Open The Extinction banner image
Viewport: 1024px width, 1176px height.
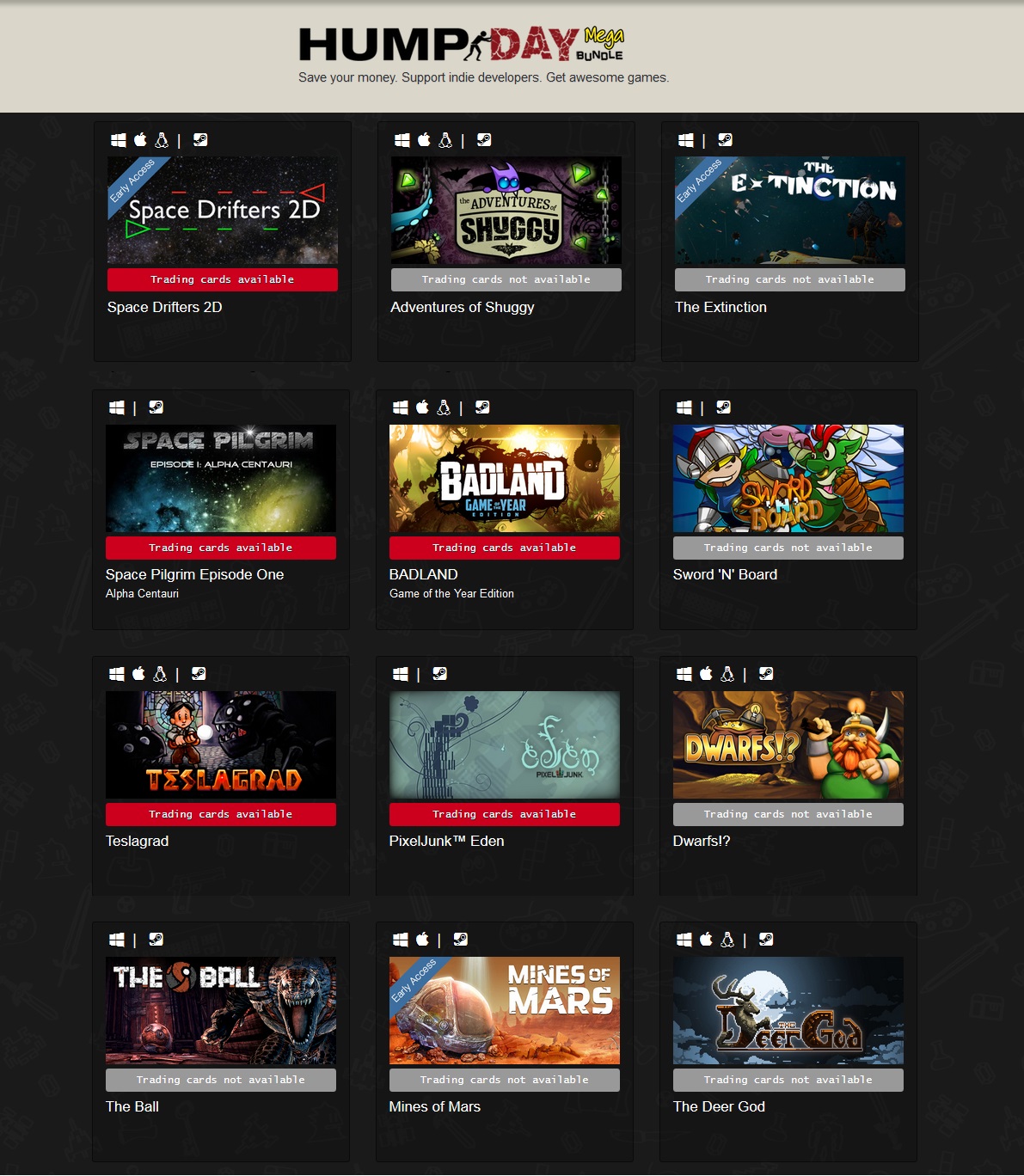point(790,210)
